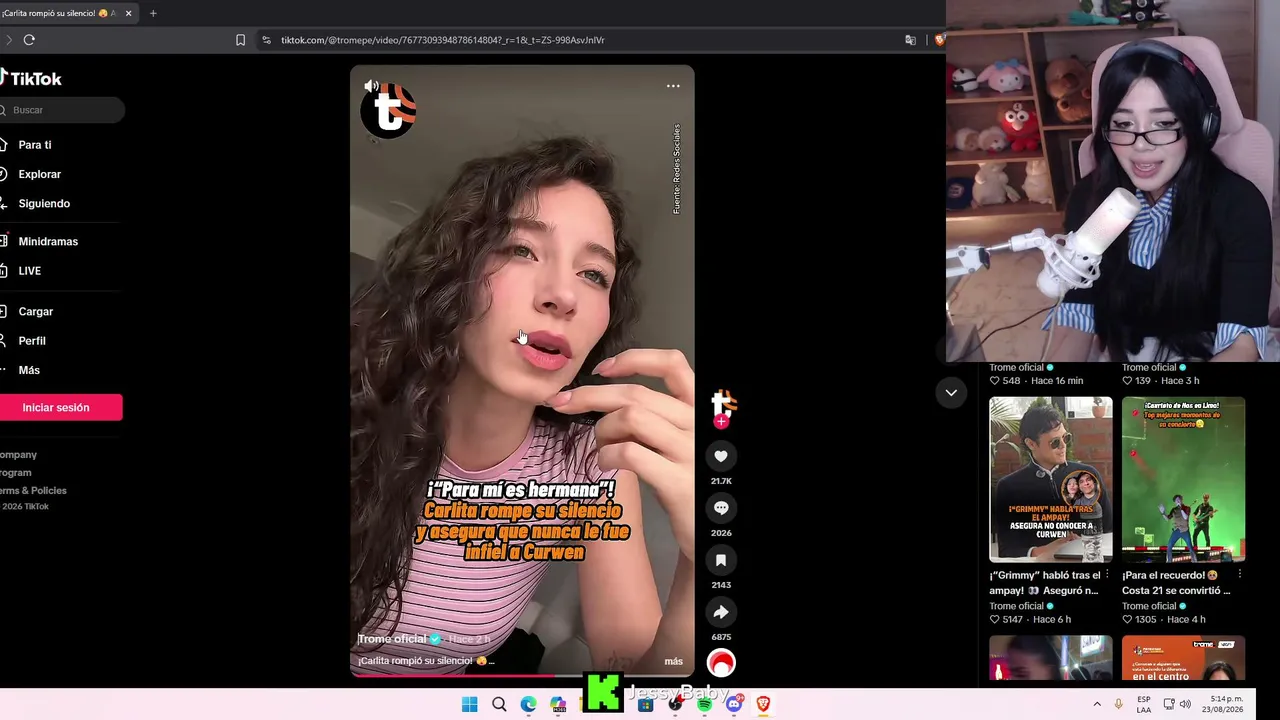Focus the Buscar search field
The width and height of the screenshot is (1280, 720).
pos(62,110)
